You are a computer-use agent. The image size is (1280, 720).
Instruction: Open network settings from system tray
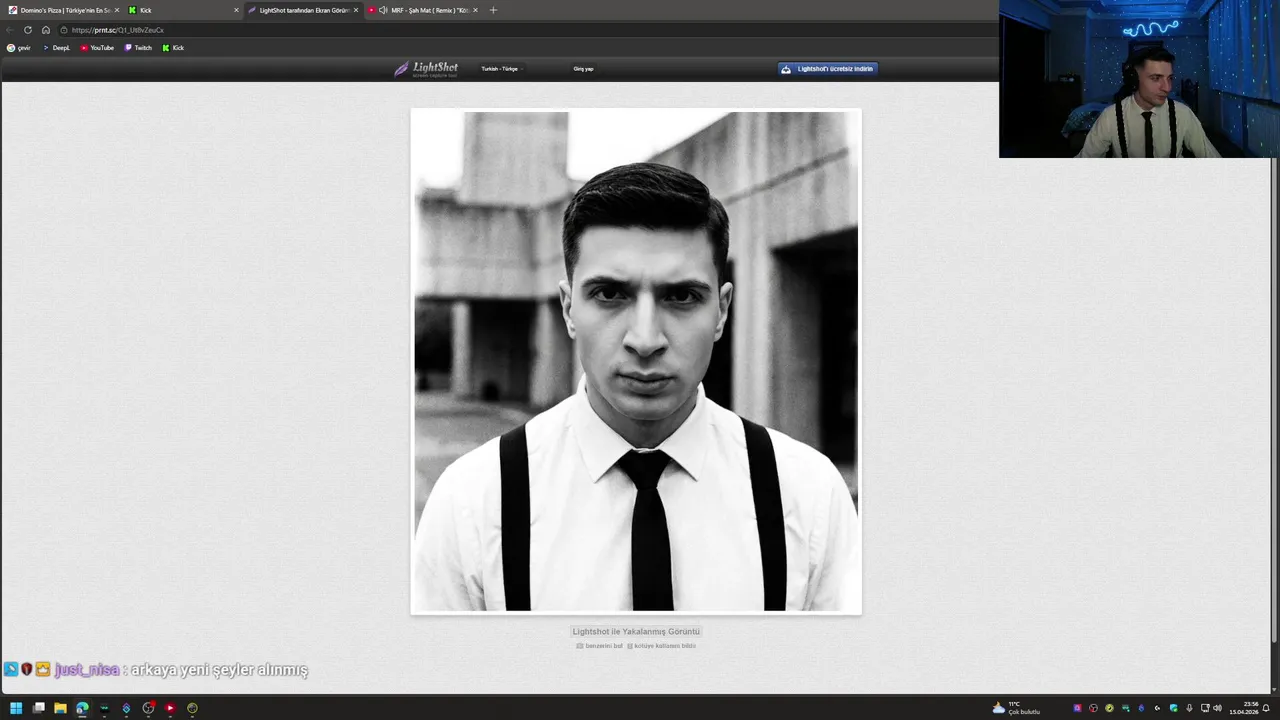coord(1205,708)
